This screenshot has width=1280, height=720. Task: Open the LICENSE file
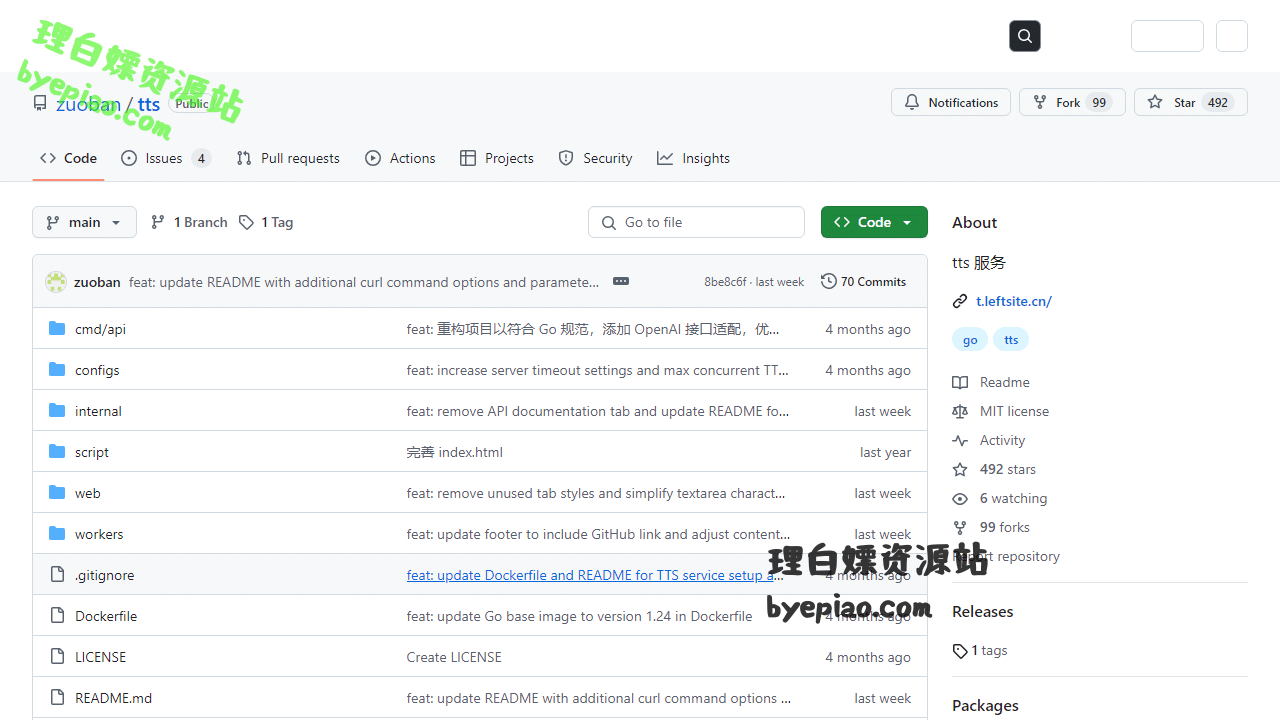tap(101, 657)
